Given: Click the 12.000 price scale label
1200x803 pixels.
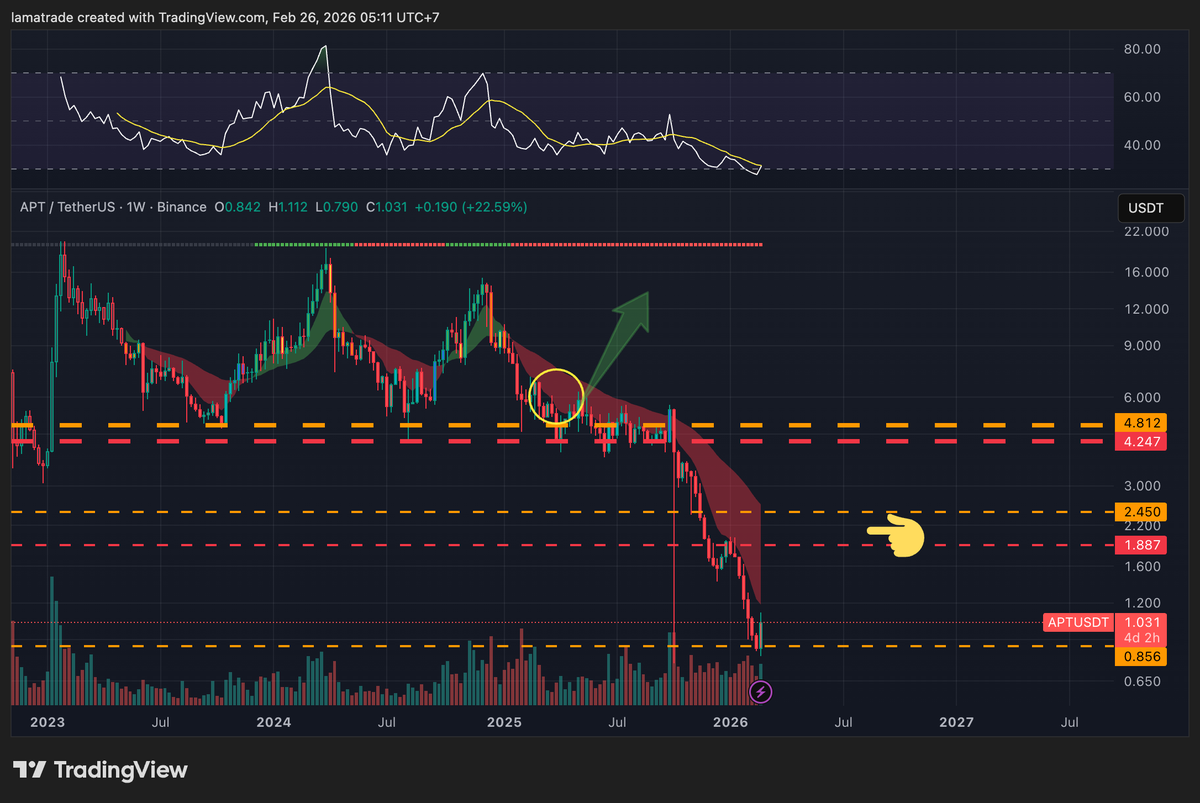Looking at the screenshot, I should pos(1146,310).
